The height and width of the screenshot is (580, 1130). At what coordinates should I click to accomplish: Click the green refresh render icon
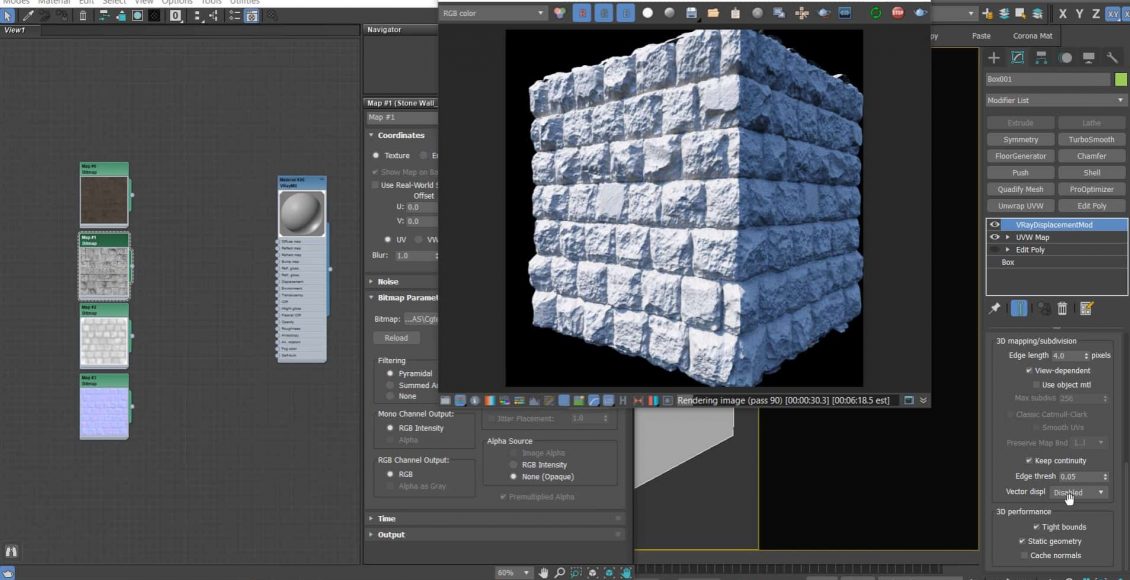(x=876, y=13)
